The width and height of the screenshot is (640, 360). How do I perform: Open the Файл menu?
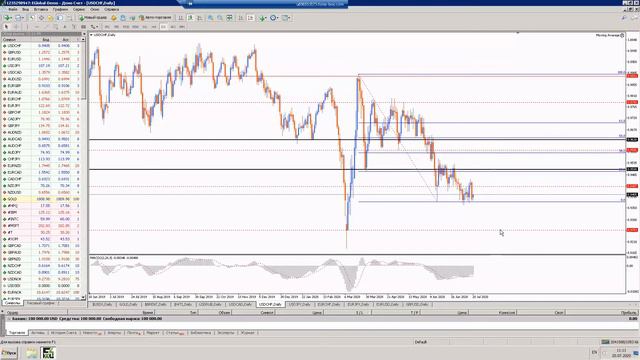click(12, 9)
